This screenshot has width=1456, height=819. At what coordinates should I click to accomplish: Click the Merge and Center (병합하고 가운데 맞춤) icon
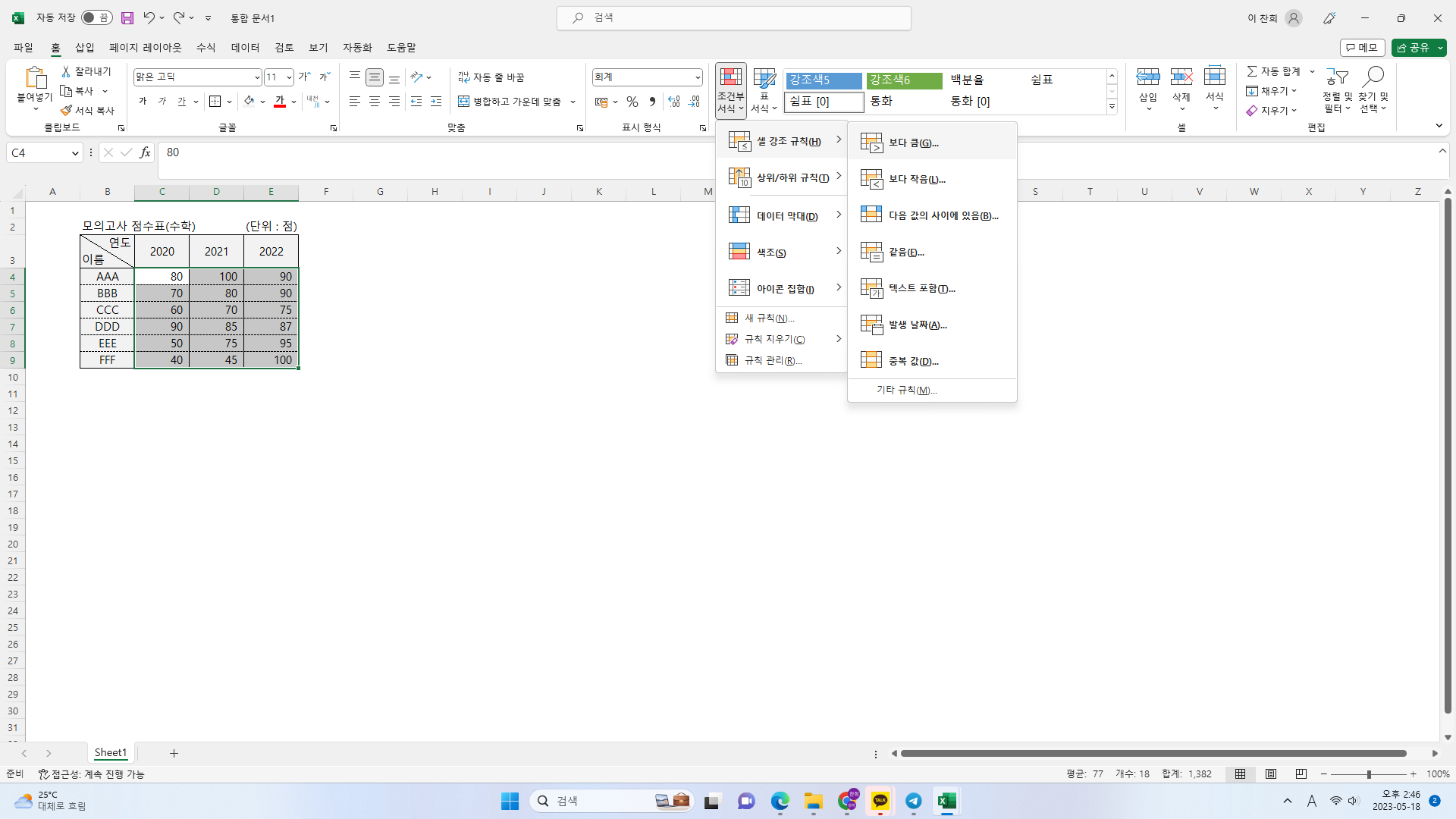[x=464, y=102]
